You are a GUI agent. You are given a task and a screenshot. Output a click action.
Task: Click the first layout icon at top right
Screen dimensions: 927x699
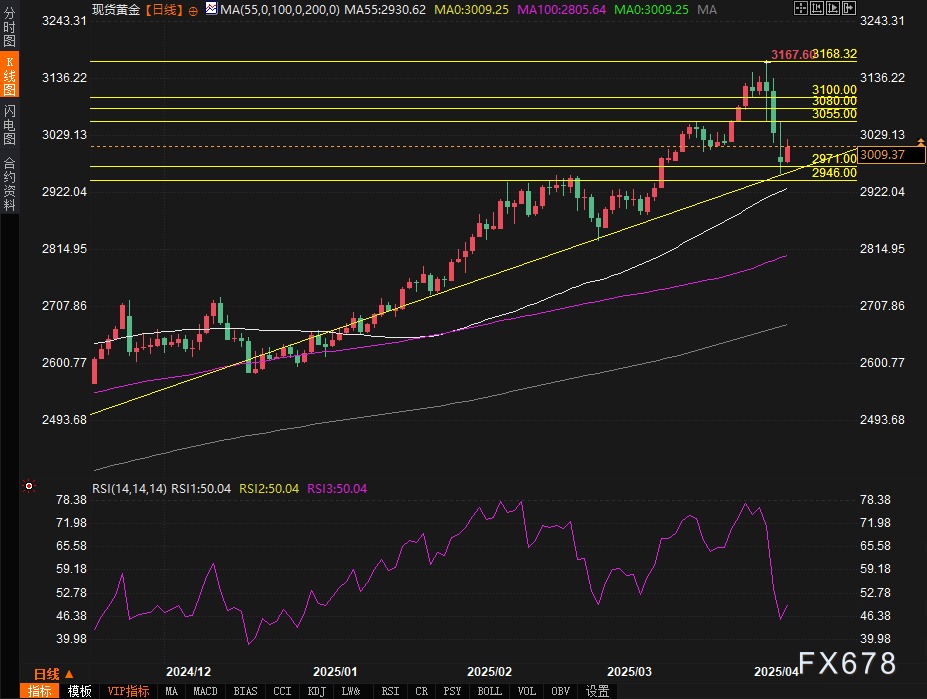(801, 9)
